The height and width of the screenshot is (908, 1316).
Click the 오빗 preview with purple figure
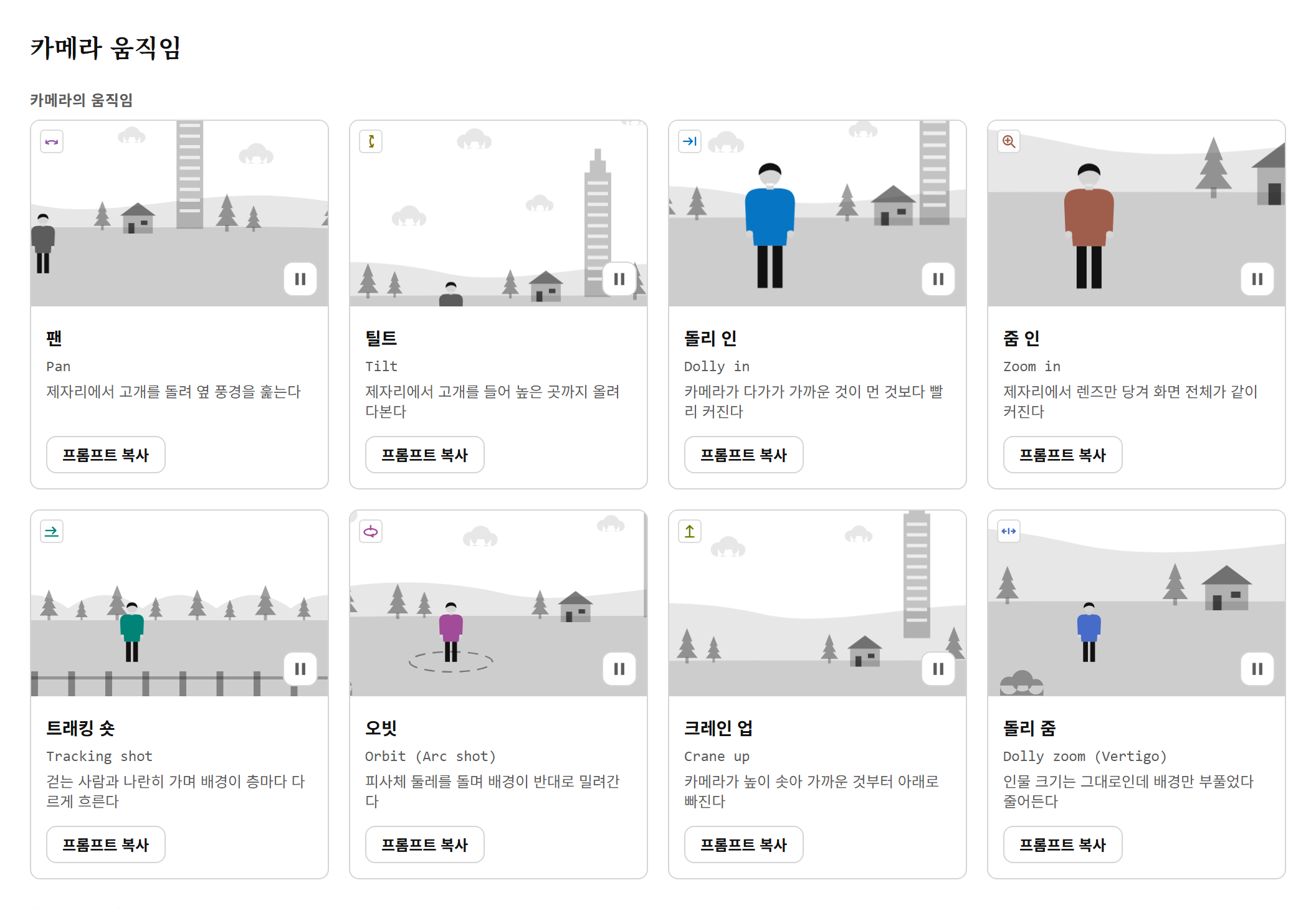click(x=498, y=603)
